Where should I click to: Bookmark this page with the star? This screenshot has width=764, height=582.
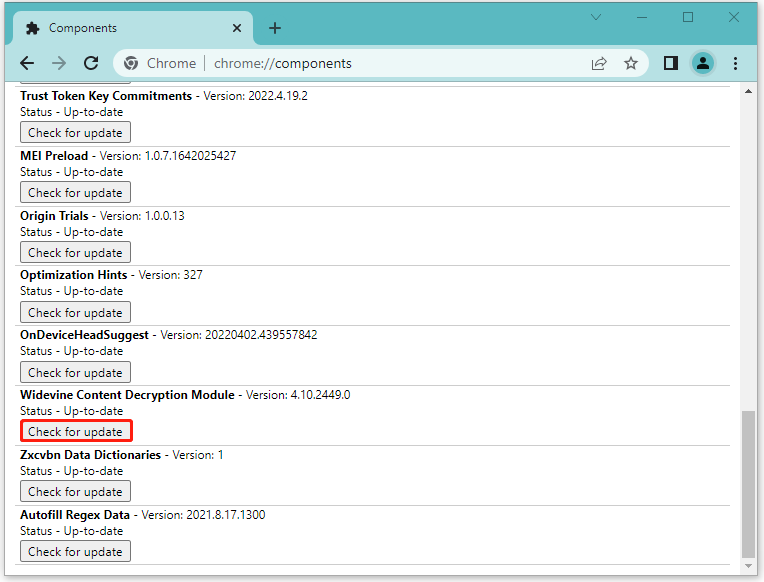[631, 63]
